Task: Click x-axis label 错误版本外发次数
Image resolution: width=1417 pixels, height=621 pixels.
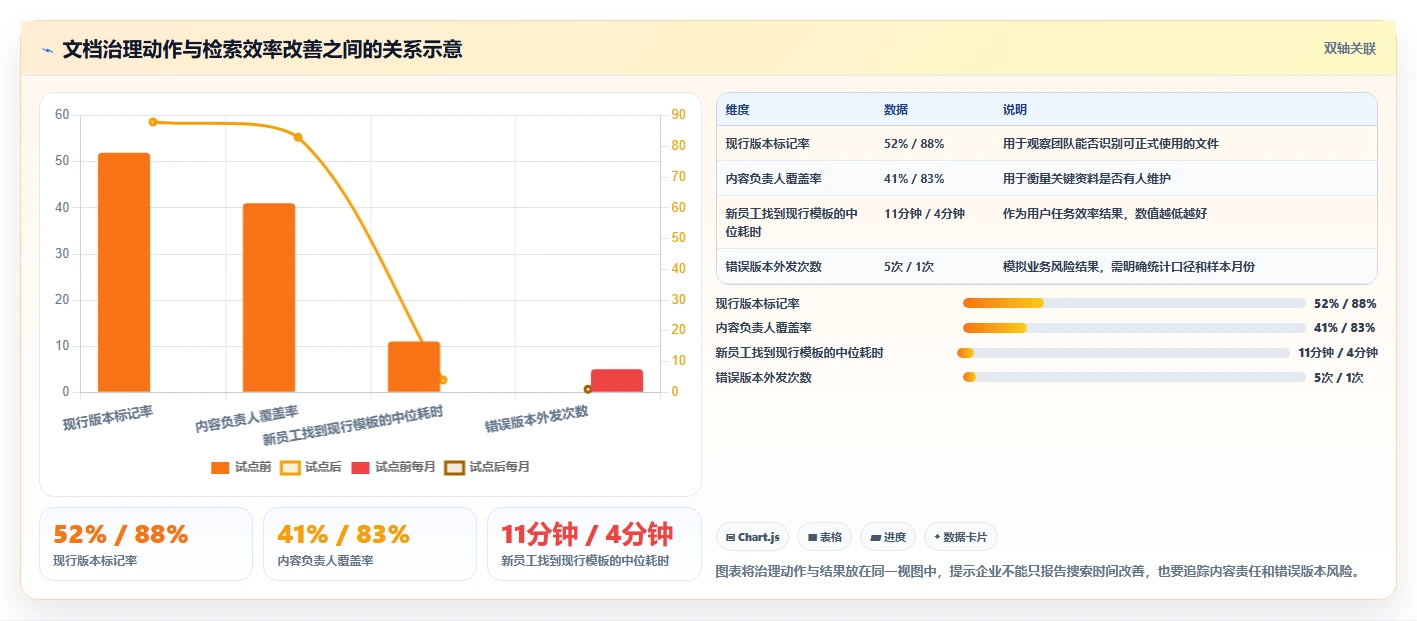Action: [537, 419]
